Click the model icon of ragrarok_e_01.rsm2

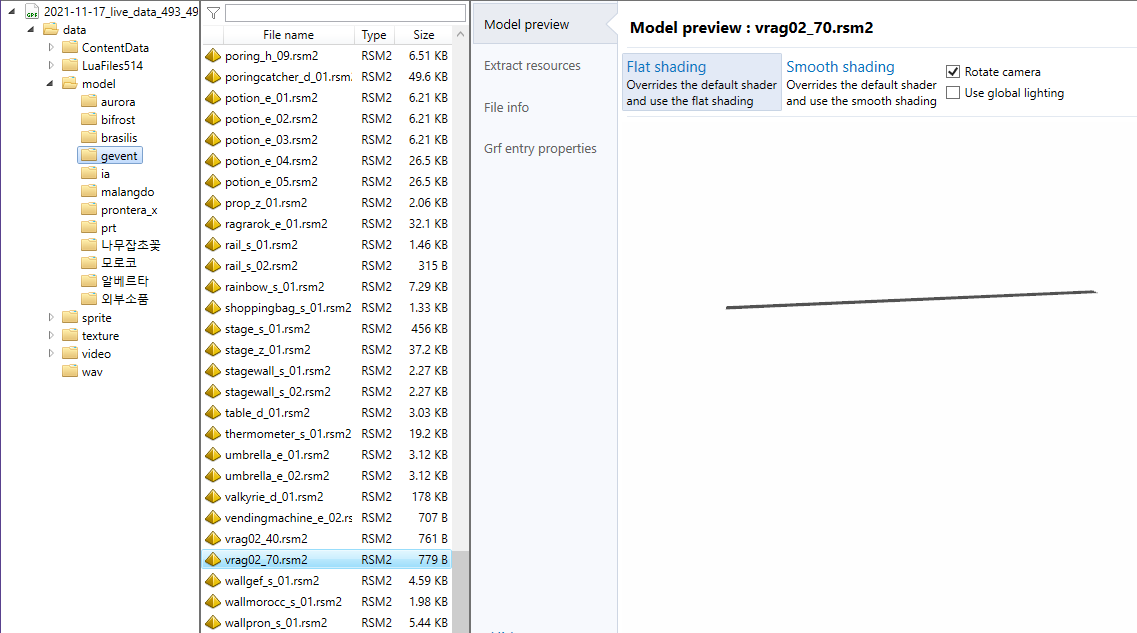pos(212,224)
